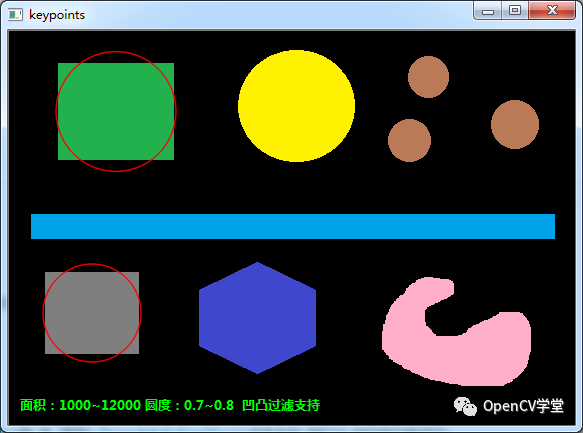Click the WeChat logo in the watermark
This screenshot has height=433, width=583.
[465, 406]
